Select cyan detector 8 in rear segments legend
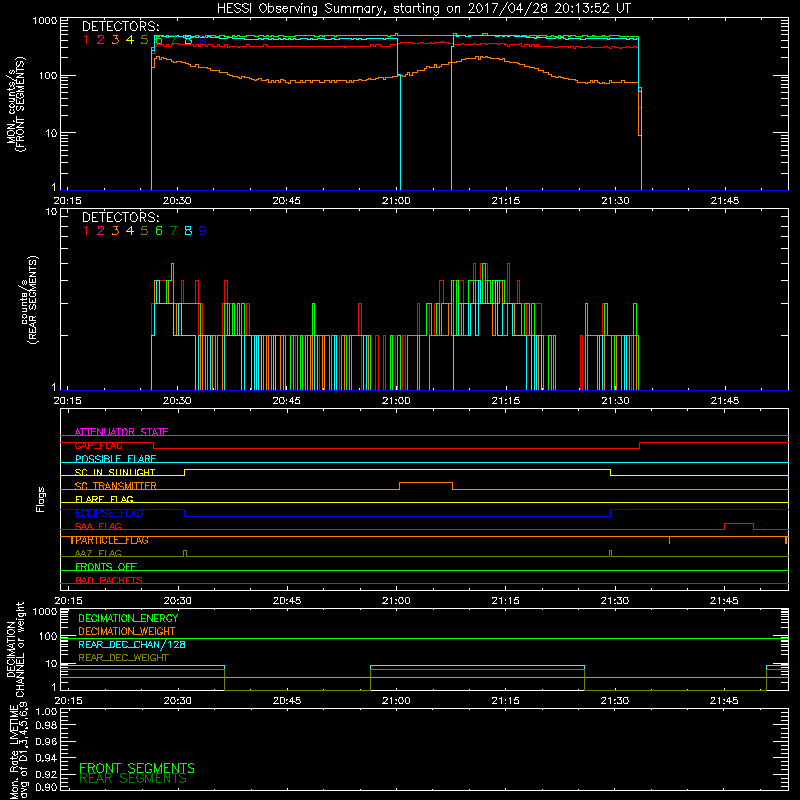The height and width of the screenshot is (800, 800). tap(188, 231)
